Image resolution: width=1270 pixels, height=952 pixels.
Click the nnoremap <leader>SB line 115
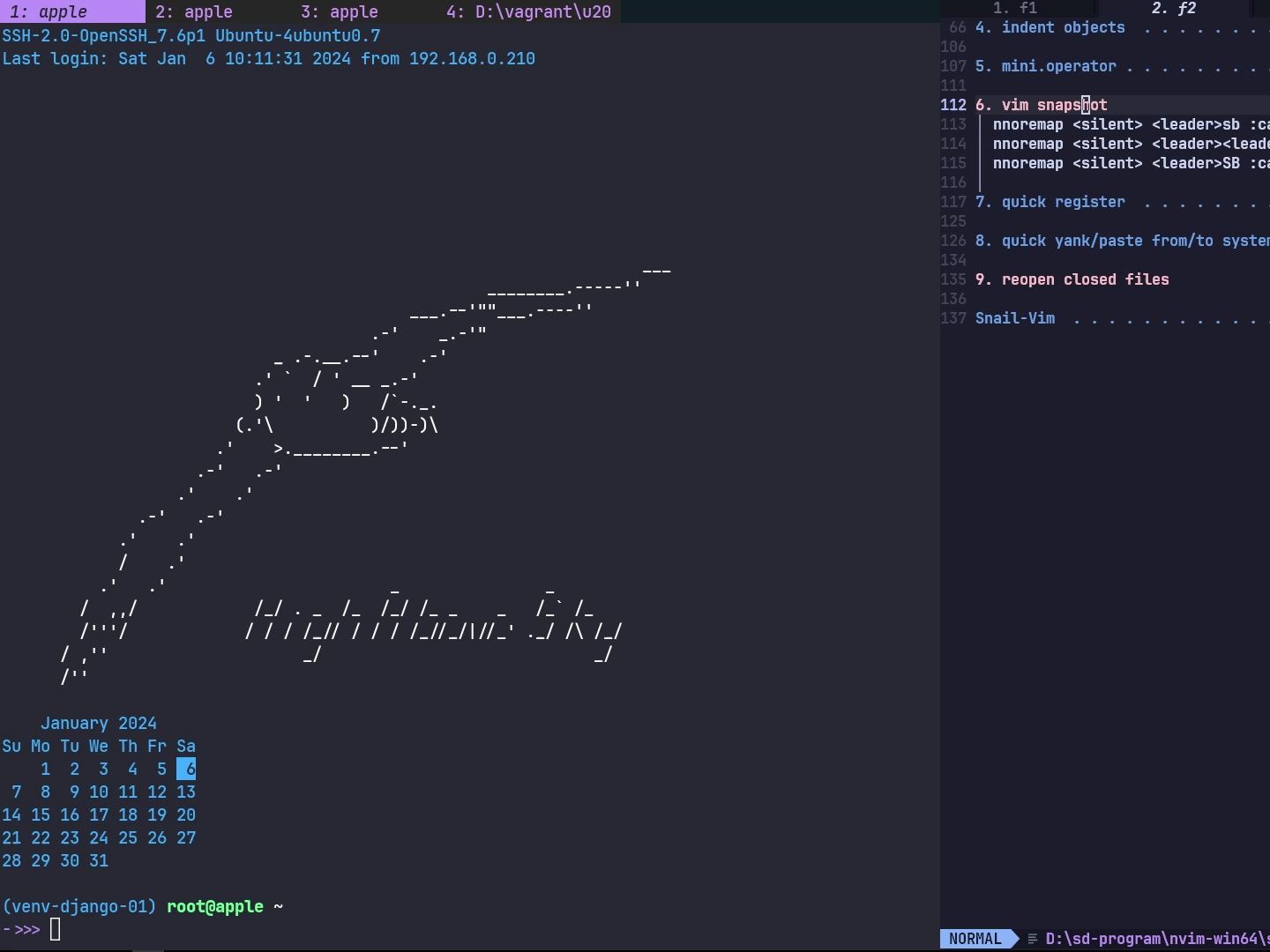tap(1132, 163)
